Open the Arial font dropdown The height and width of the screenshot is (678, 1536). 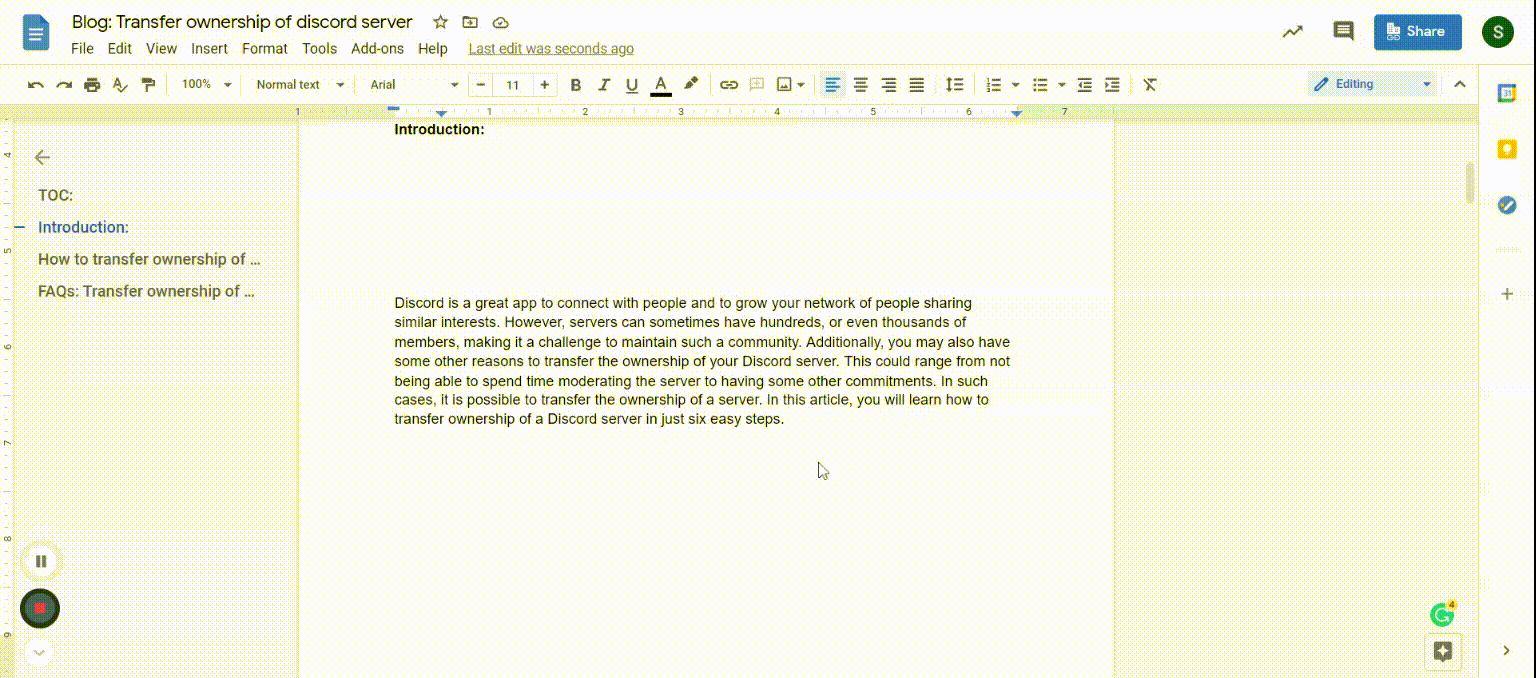coord(414,85)
